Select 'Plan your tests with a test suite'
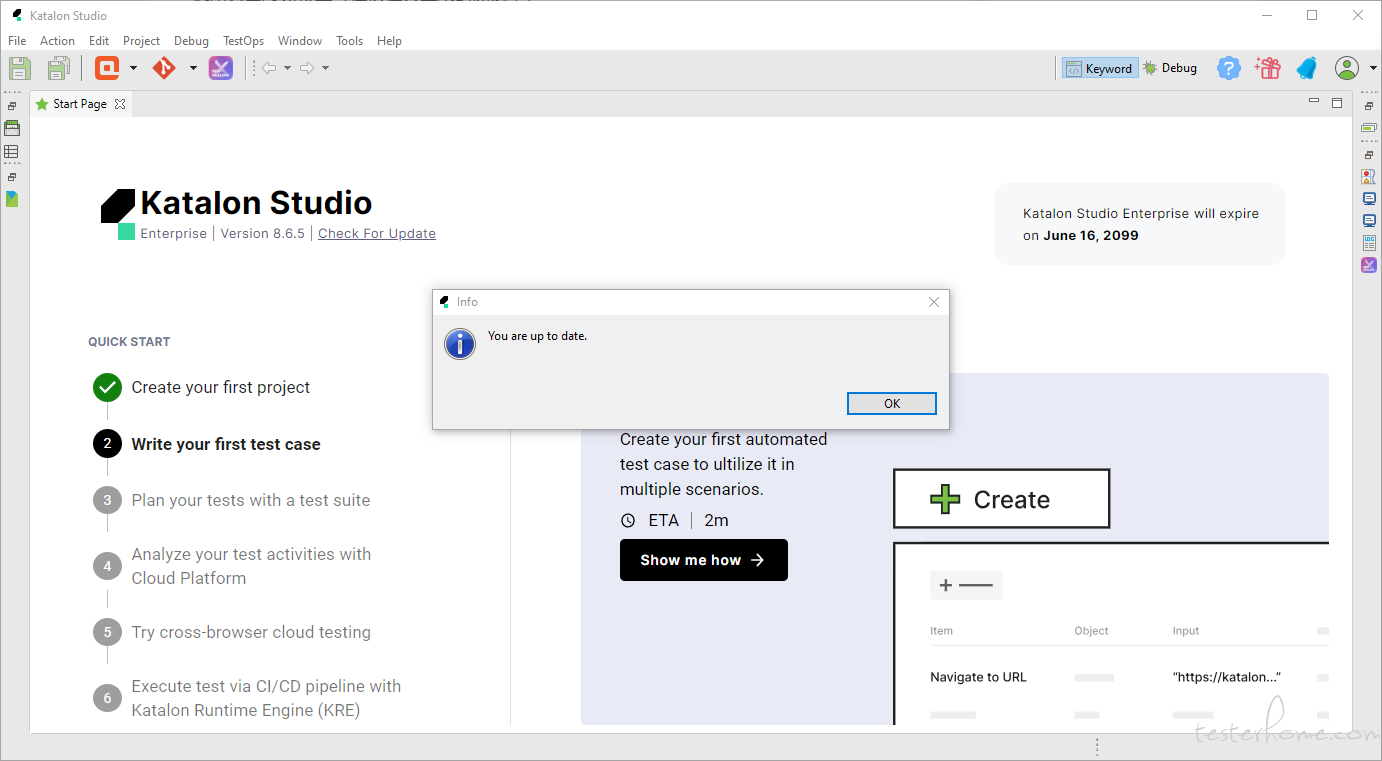This screenshot has width=1382, height=761. pos(251,500)
